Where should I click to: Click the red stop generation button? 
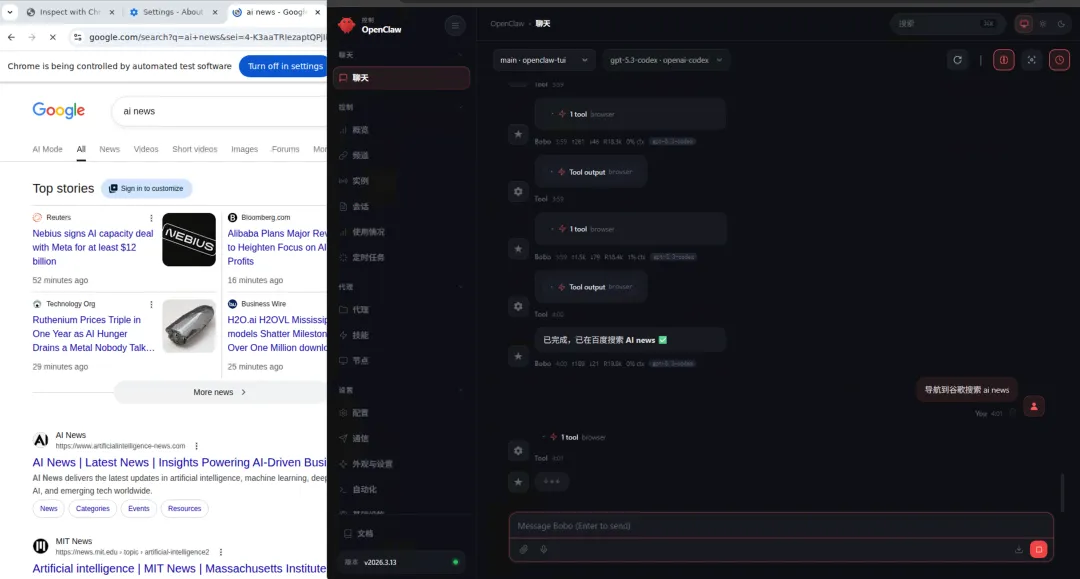coord(1039,549)
